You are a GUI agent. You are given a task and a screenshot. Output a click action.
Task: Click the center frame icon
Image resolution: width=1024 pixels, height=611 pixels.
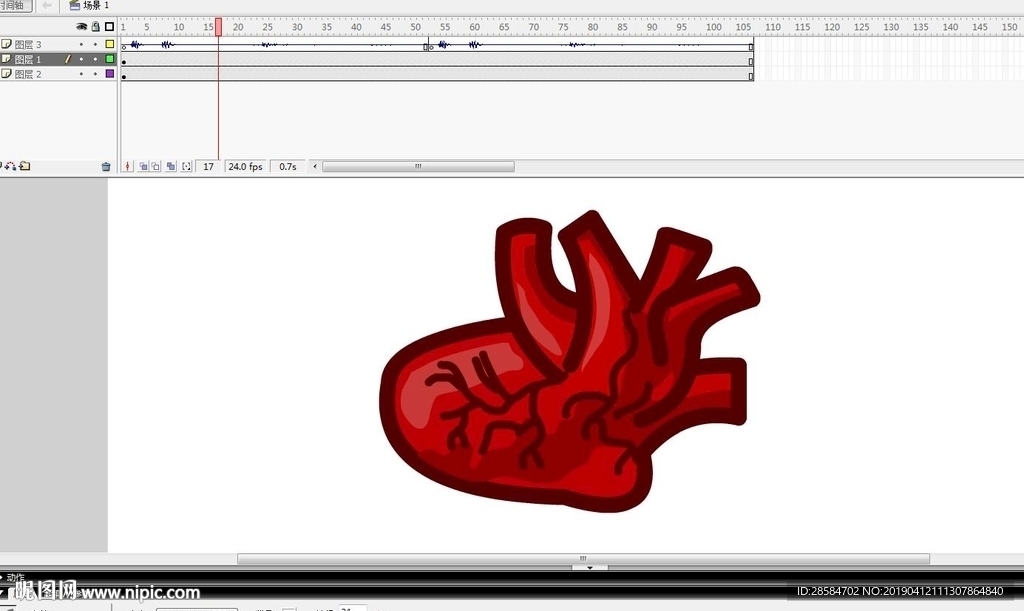click(127, 166)
